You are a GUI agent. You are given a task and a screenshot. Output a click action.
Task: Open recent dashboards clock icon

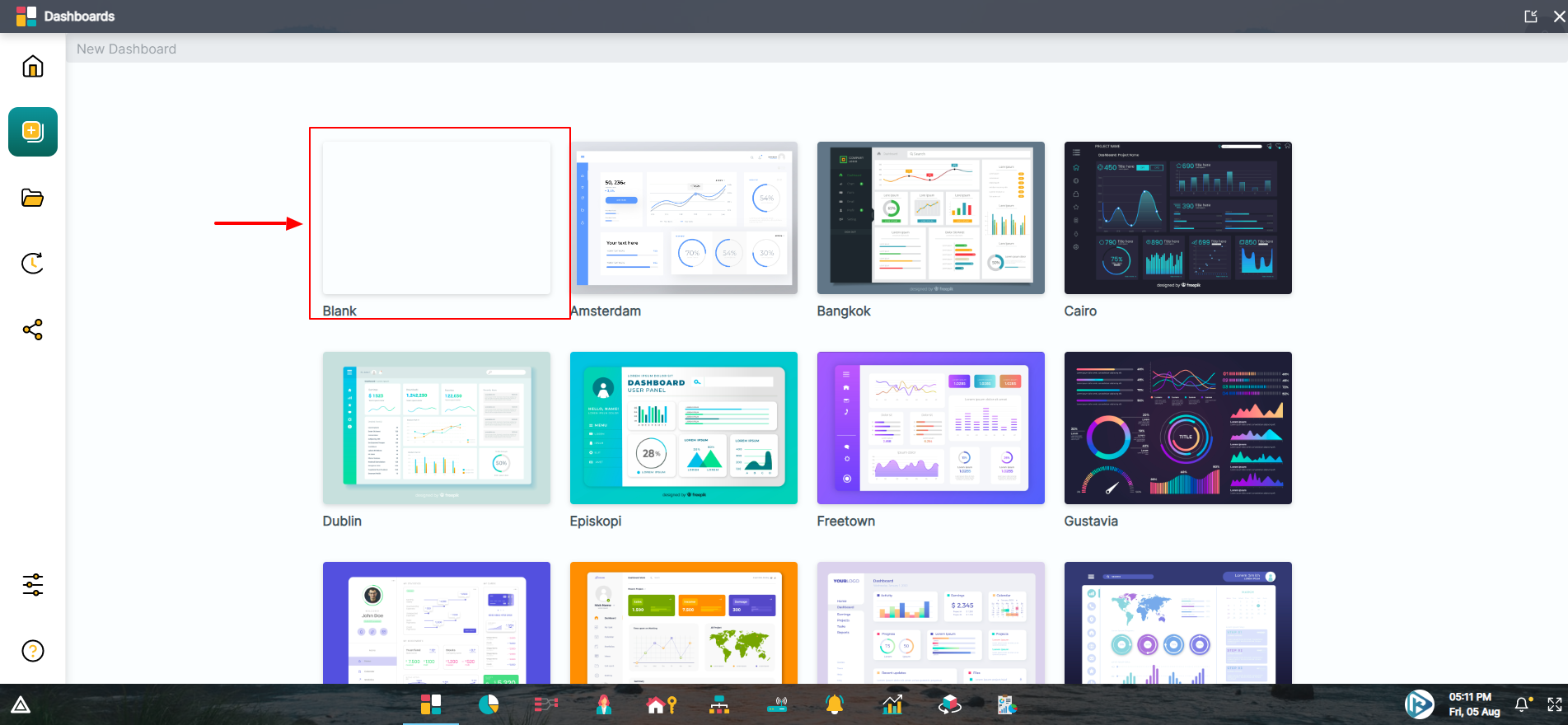pos(33,264)
